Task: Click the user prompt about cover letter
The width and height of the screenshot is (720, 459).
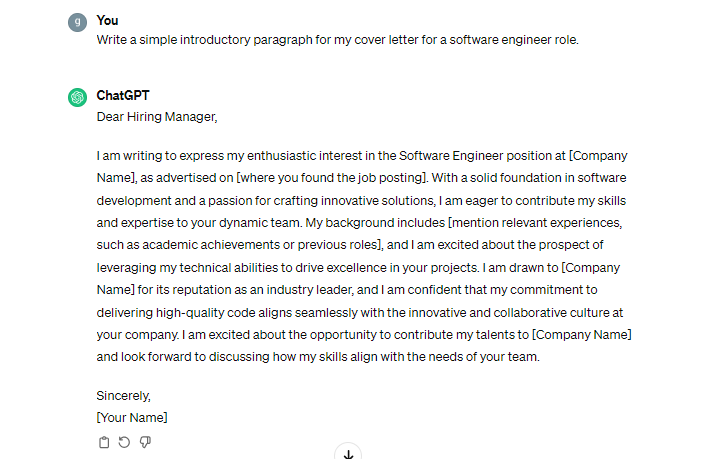Action: [x=351, y=40]
